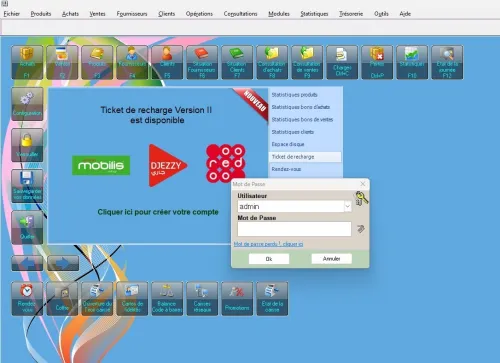Open Consultation de ventes F9 tile

[x=307, y=62]
